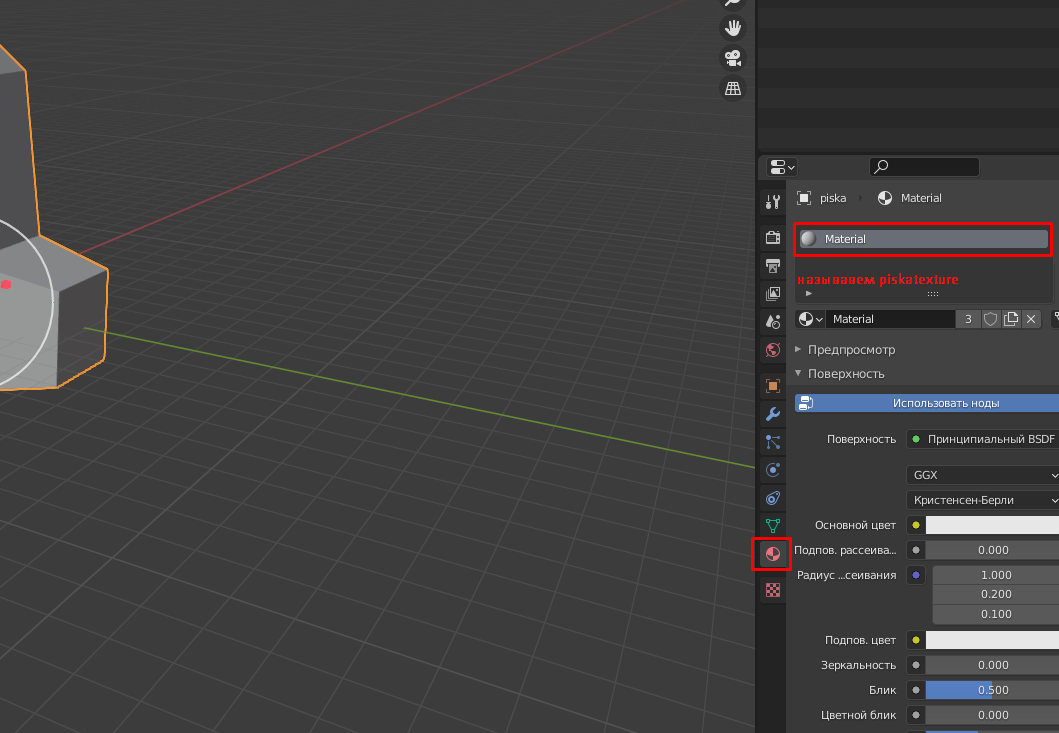Toggle fake user shield icon for Material
The height and width of the screenshot is (733, 1059).
coord(991,319)
